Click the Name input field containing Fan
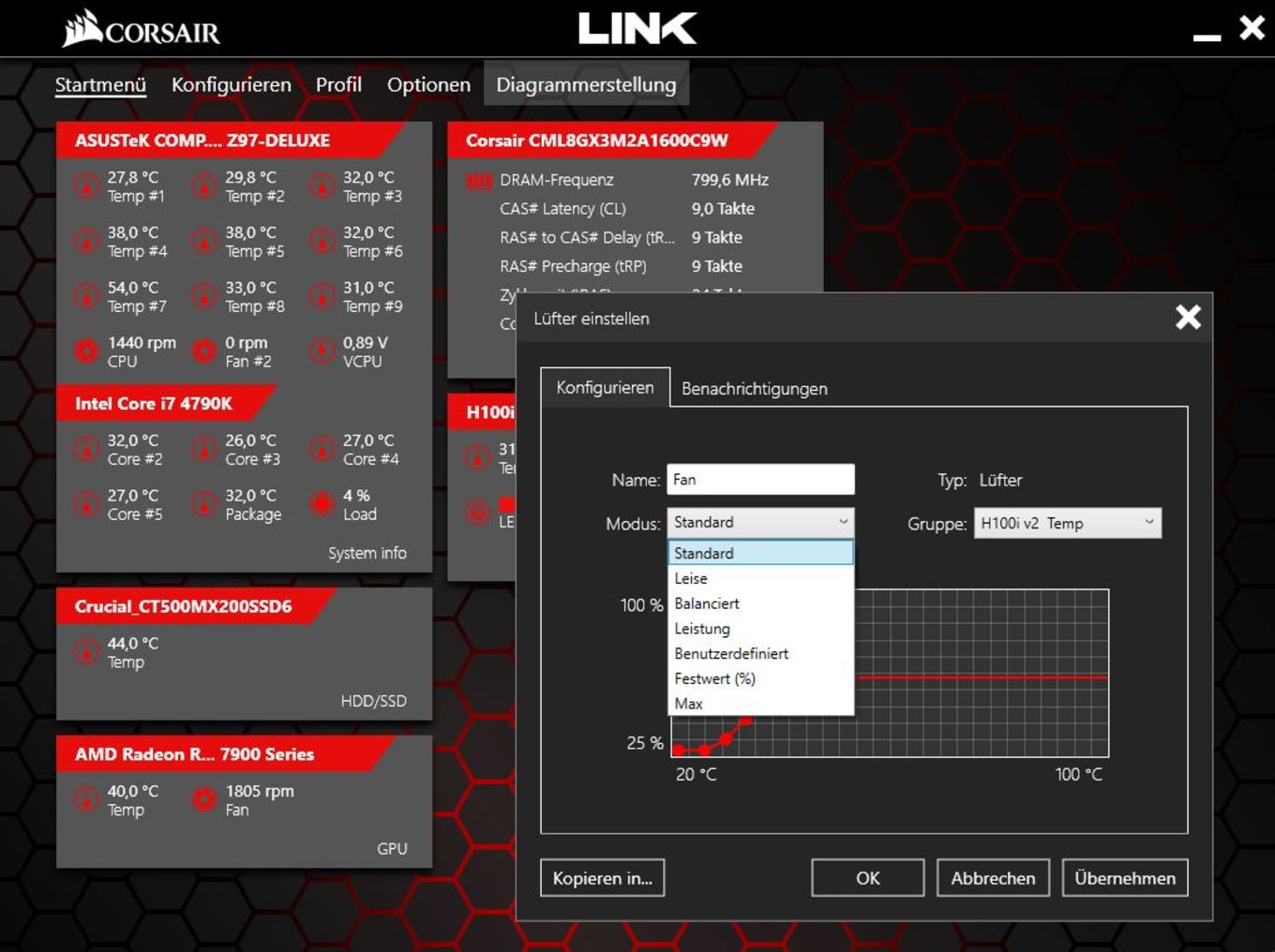 click(x=760, y=480)
